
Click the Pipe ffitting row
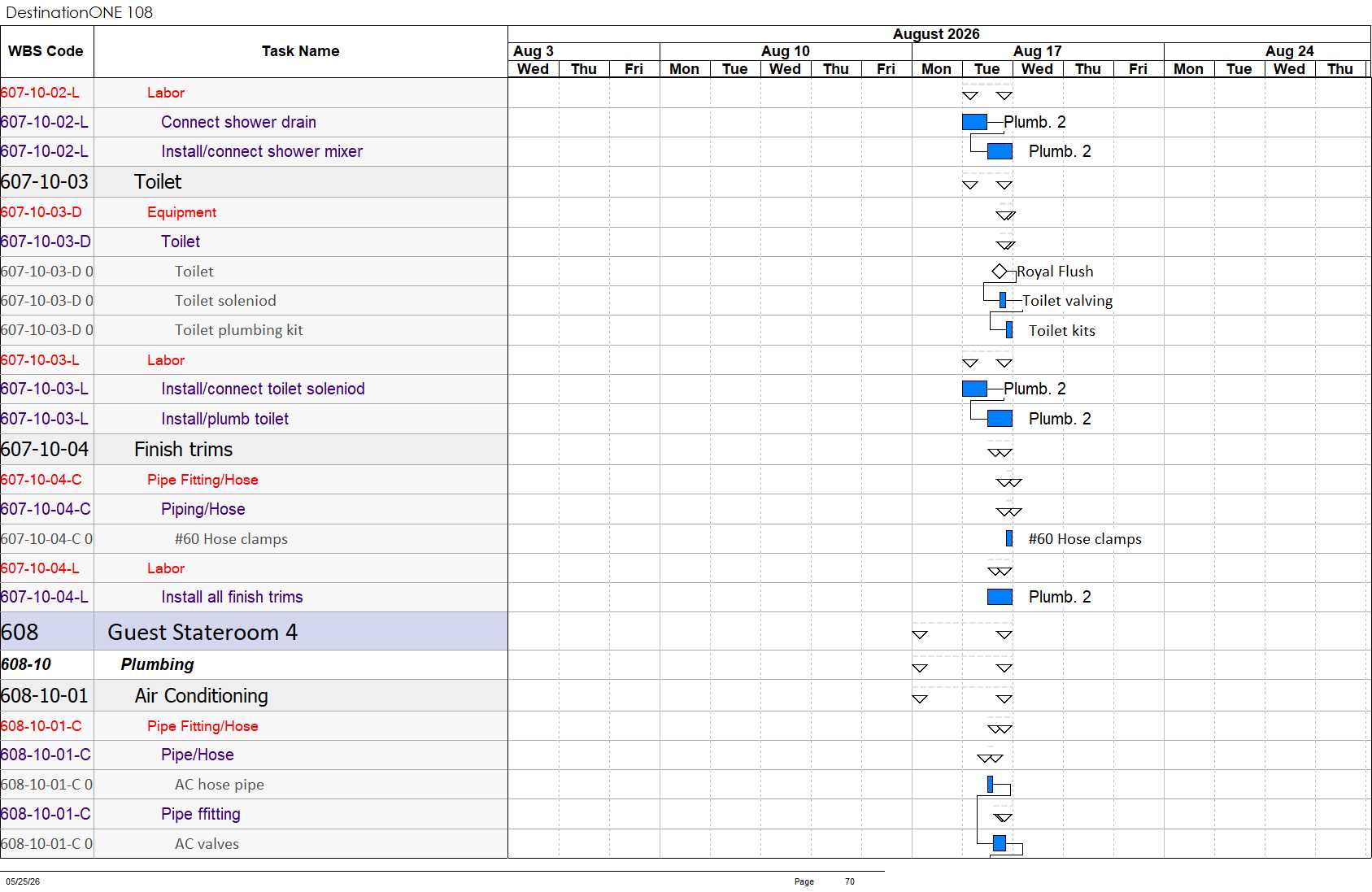pos(254,814)
